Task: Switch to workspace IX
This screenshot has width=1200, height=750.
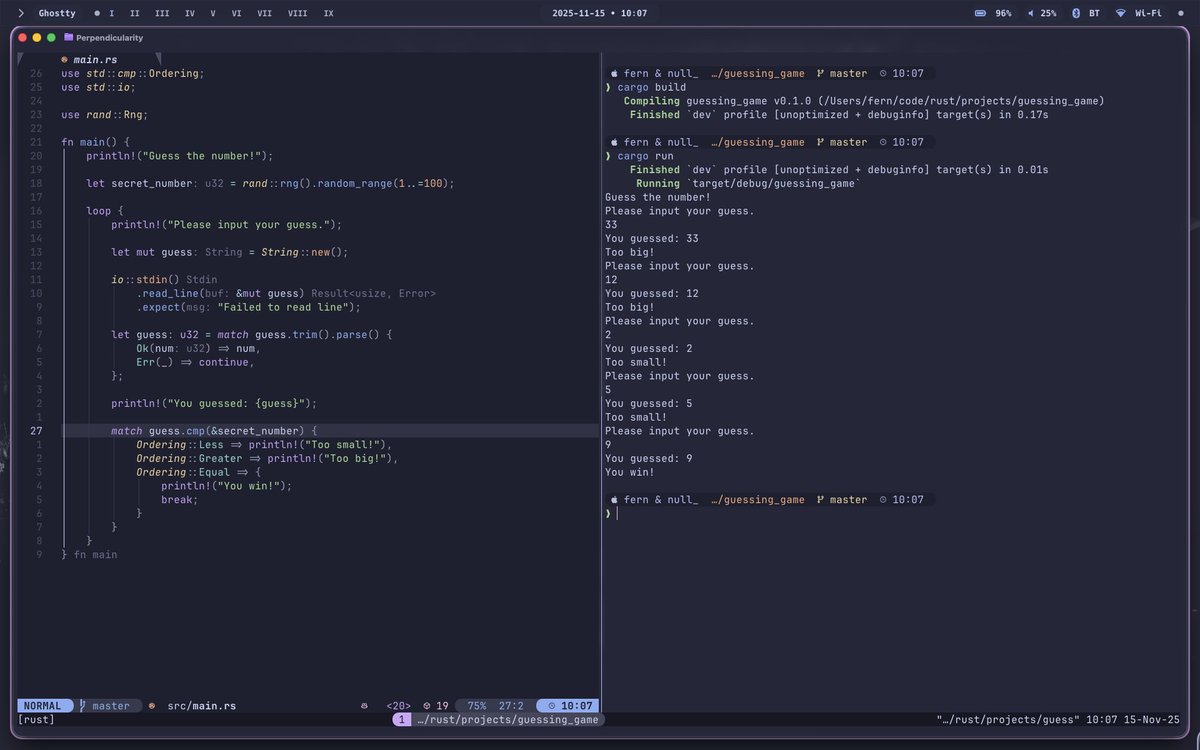Action: coord(329,14)
